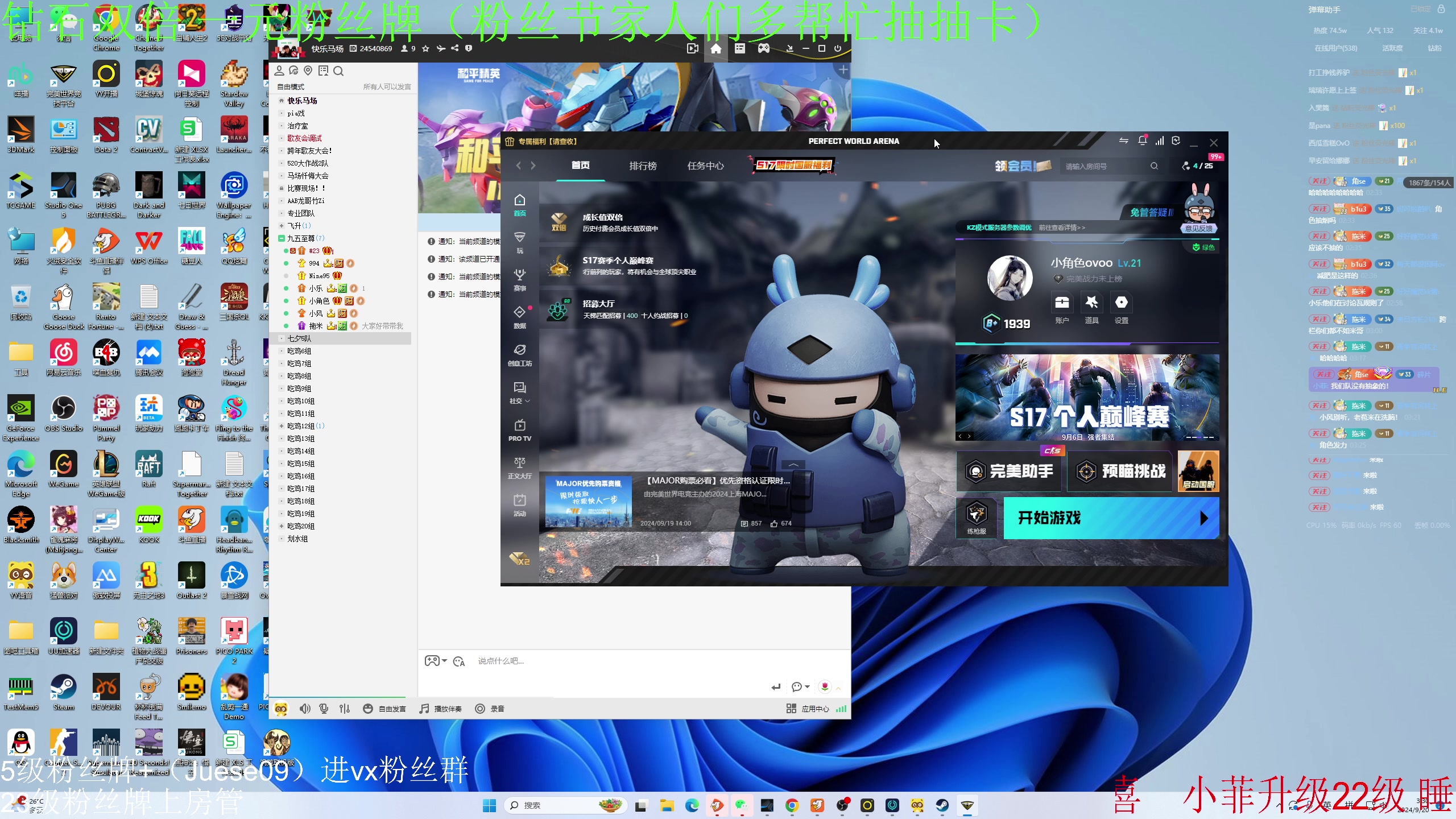Click the 启动国服 launch button thumbnail
The height and width of the screenshot is (819, 1456).
click(x=1198, y=471)
